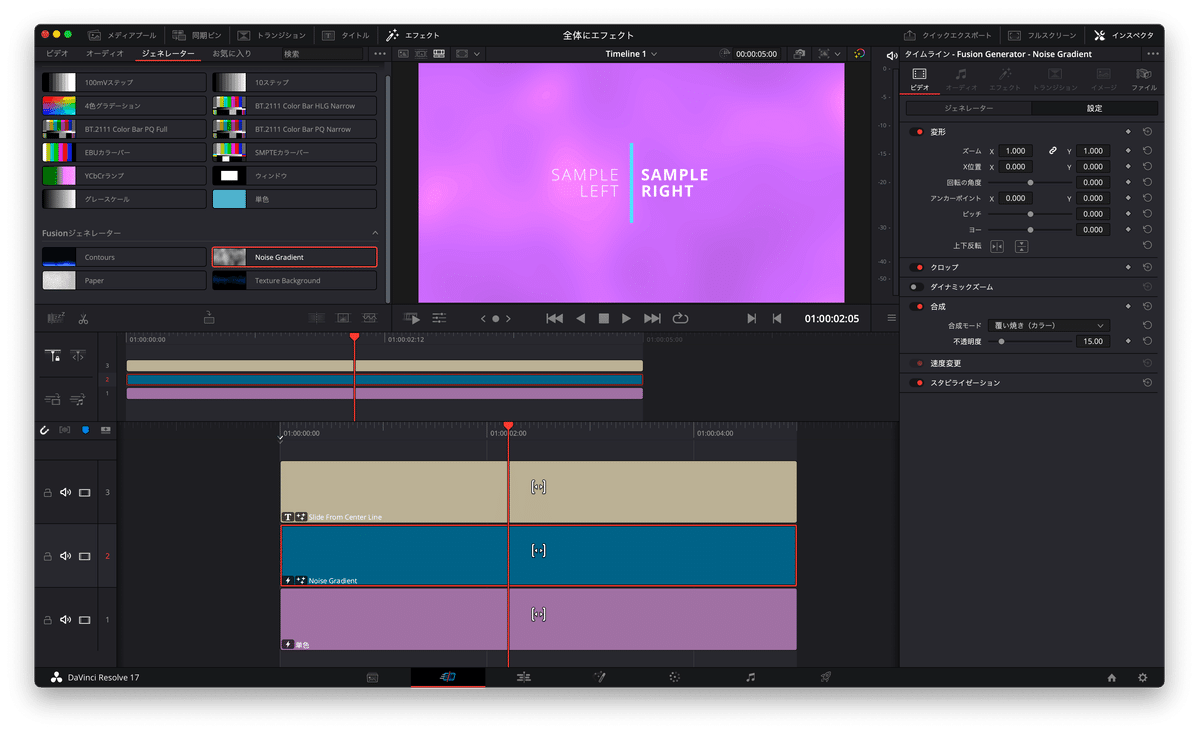Image resolution: width=1200 pixels, height=734 pixels.
Task: Click the ズーム X value field
Action: point(1016,151)
